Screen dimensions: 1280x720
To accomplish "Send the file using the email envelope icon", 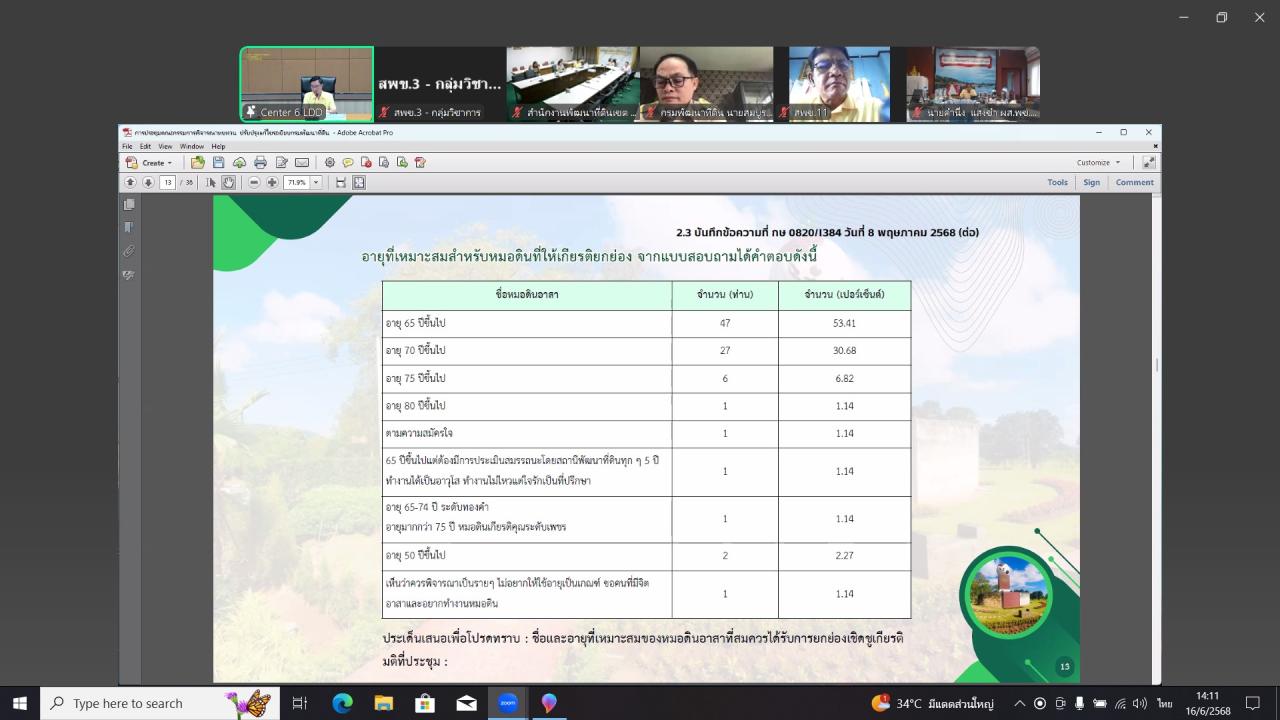I will pyautogui.click(x=302, y=162).
